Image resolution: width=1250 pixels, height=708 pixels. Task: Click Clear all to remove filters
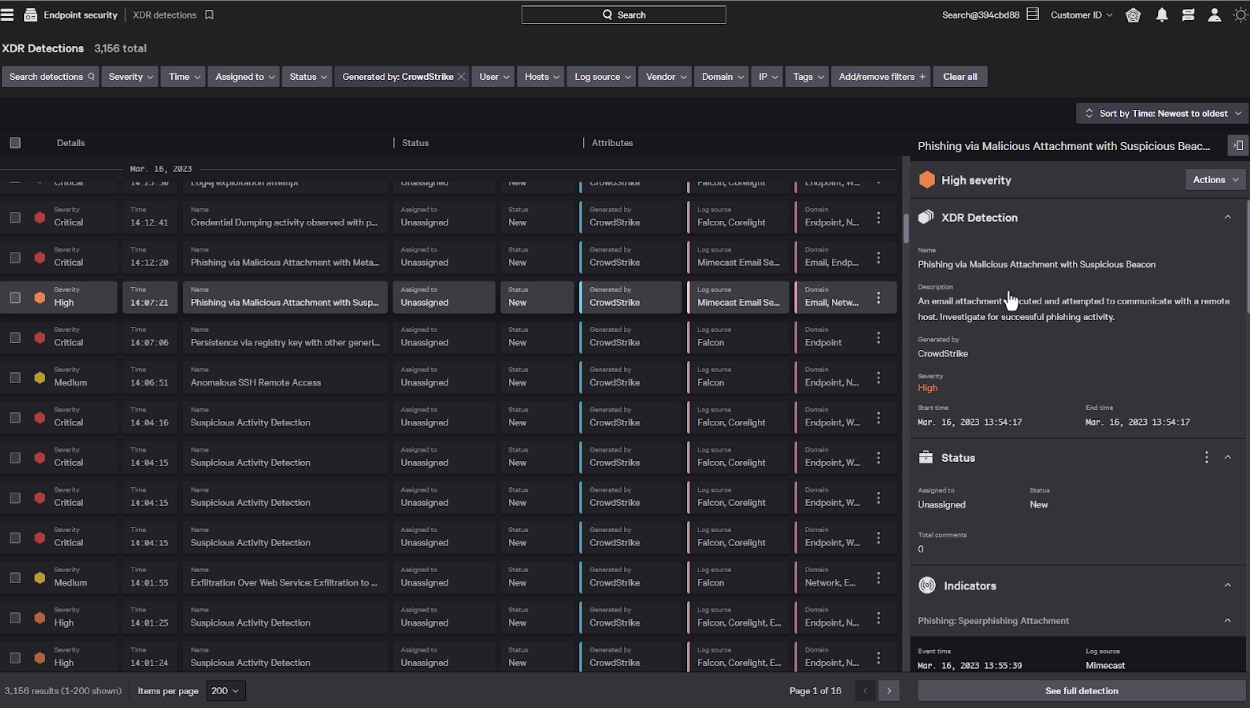pyautogui.click(x=959, y=76)
